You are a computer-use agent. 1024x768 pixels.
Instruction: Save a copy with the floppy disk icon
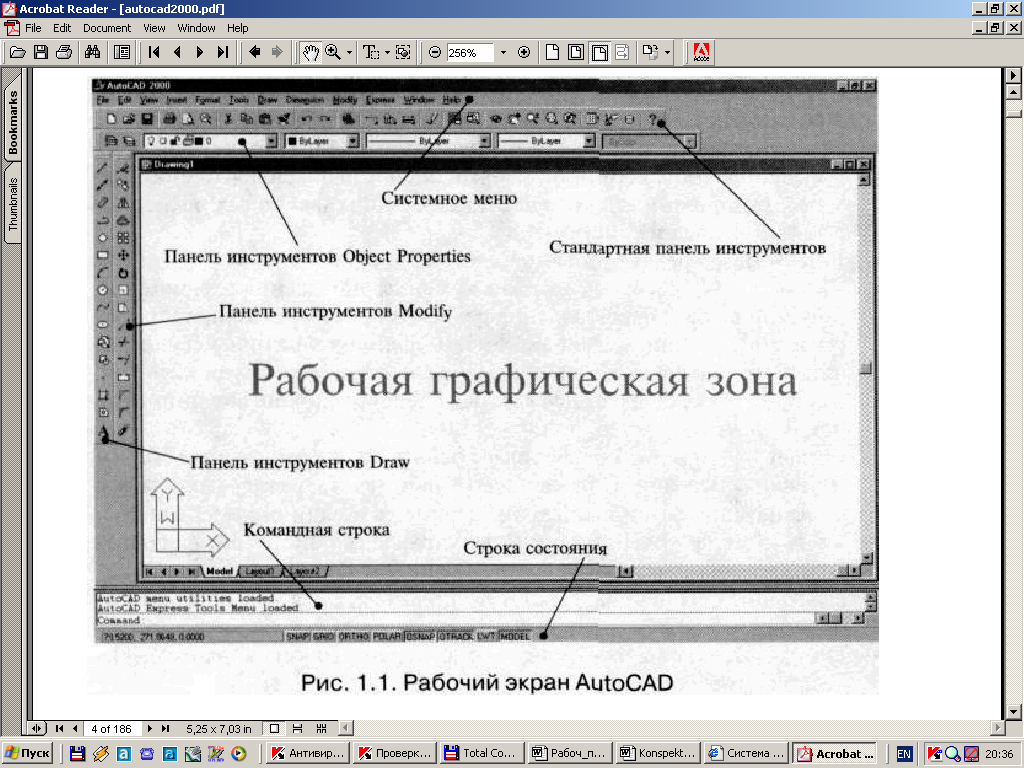click(40, 52)
